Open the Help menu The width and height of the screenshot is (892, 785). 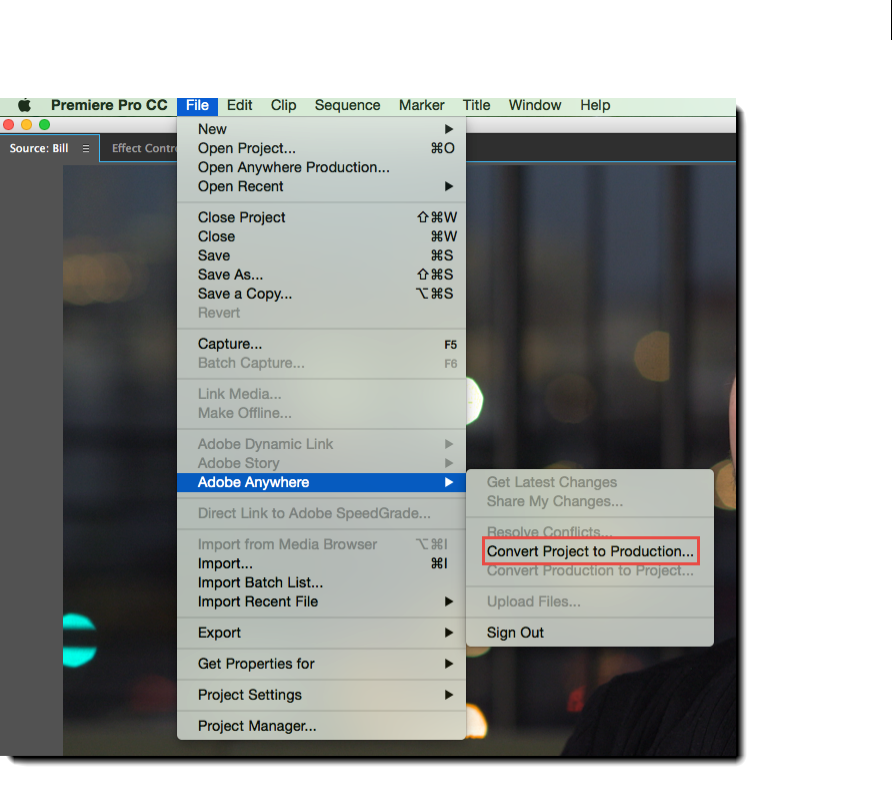click(595, 105)
